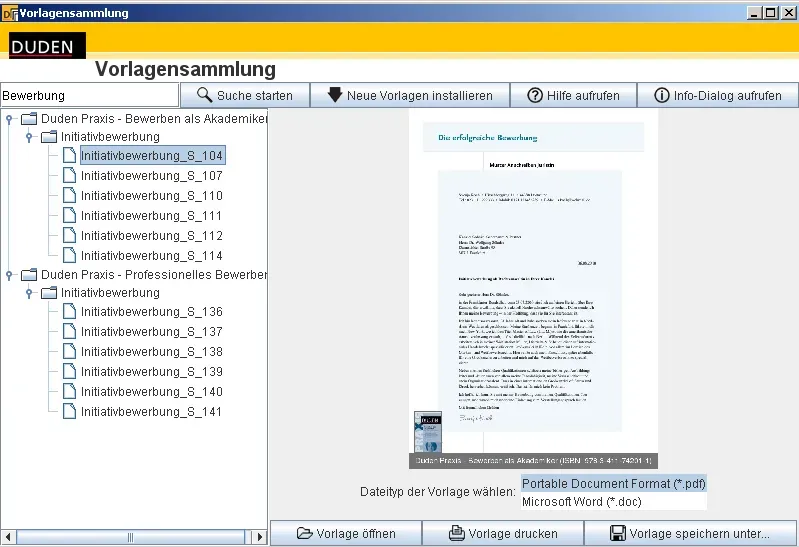Click the horizontal scrollbar thumb in tree panel

(130, 537)
